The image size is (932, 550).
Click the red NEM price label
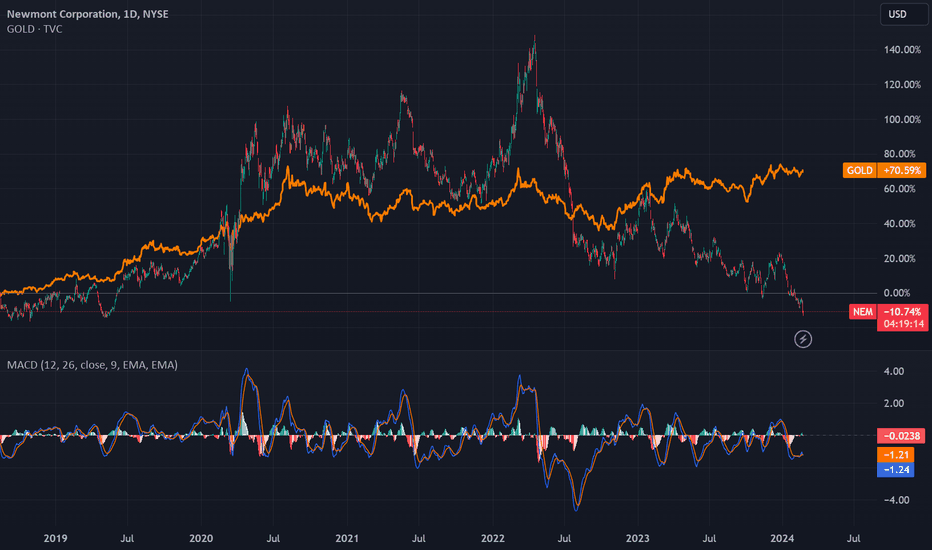[x=863, y=312]
